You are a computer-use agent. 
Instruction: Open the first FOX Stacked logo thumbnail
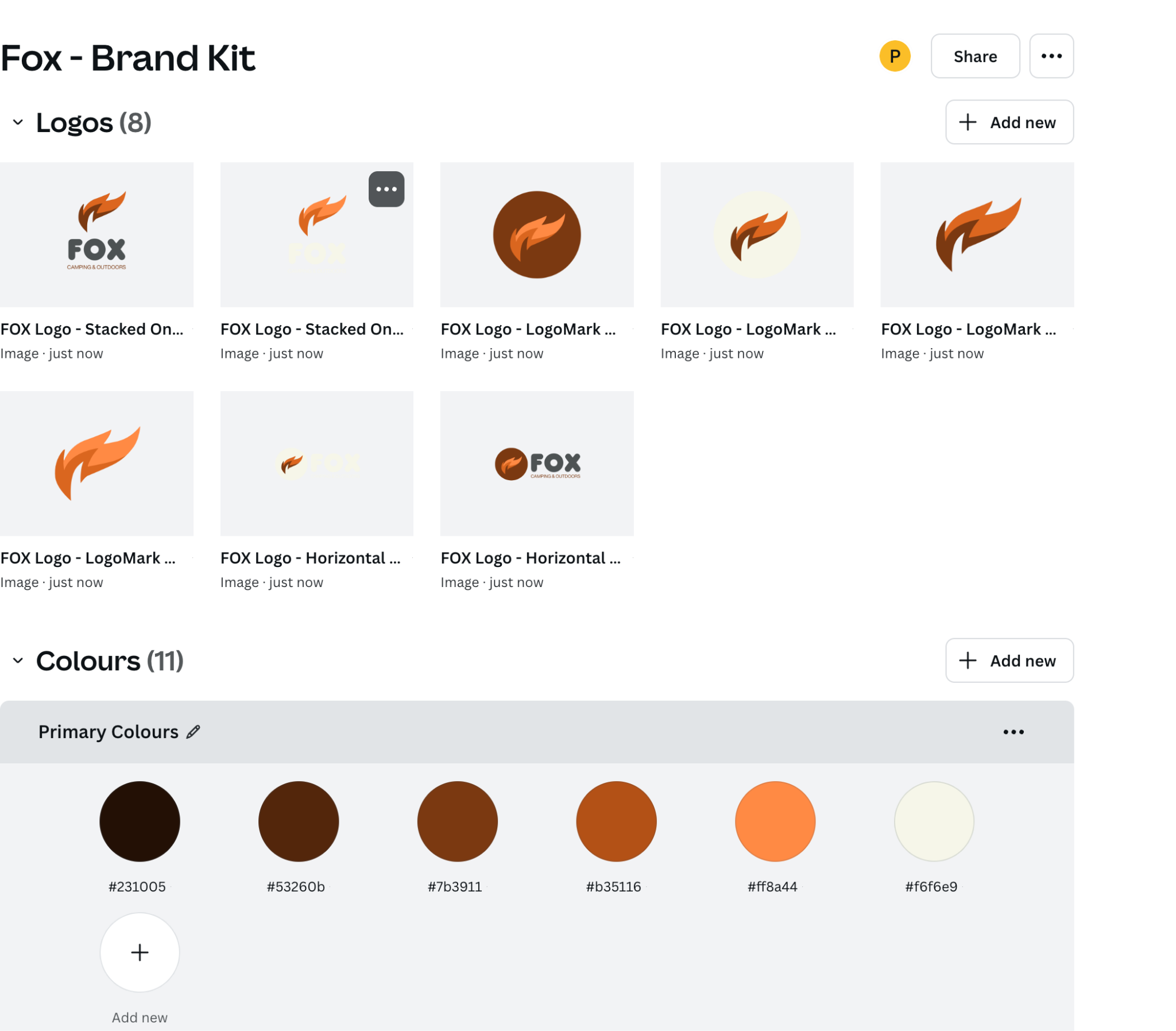(96, 234)
